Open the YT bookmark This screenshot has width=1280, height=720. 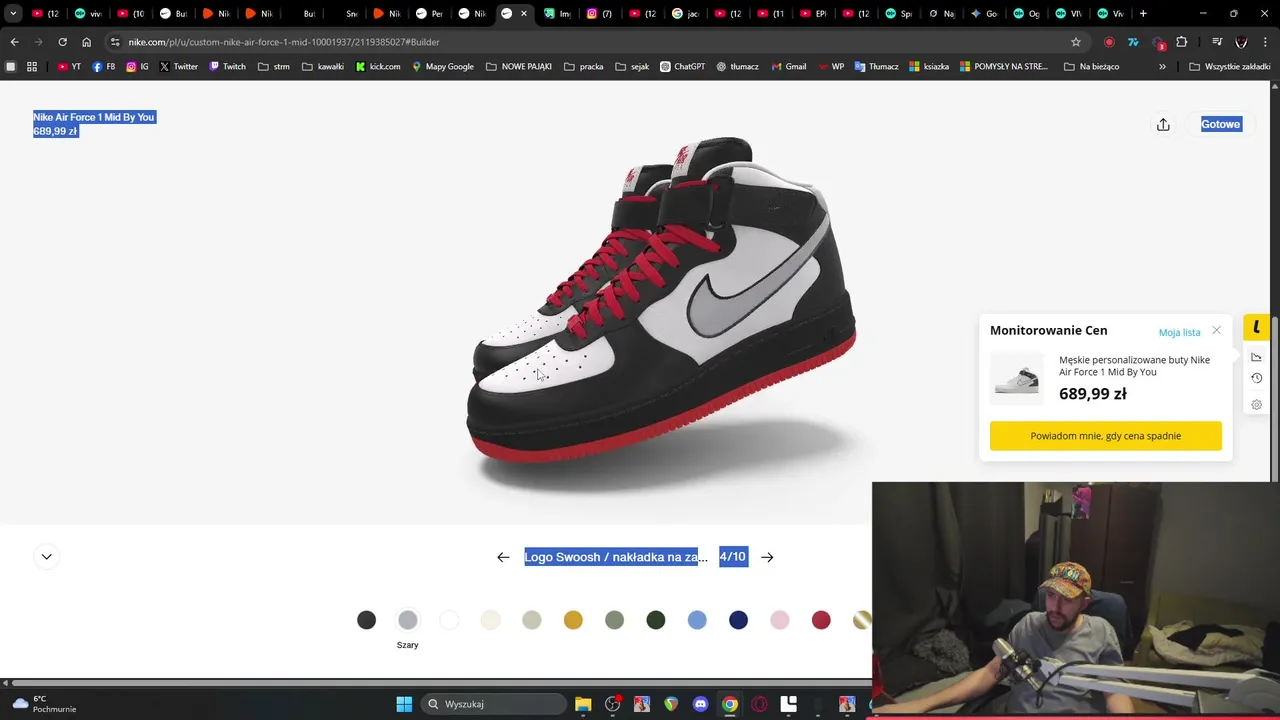pos(69,67)
